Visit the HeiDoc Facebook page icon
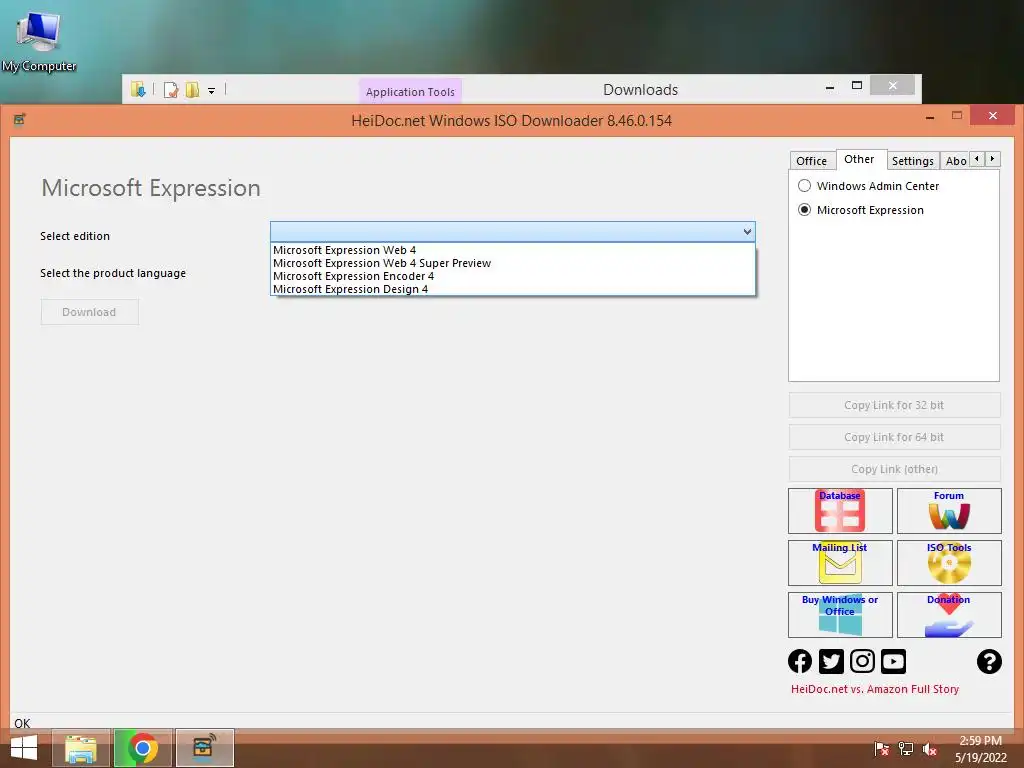This screenshot has height=768, width=1024. [800, 661]
